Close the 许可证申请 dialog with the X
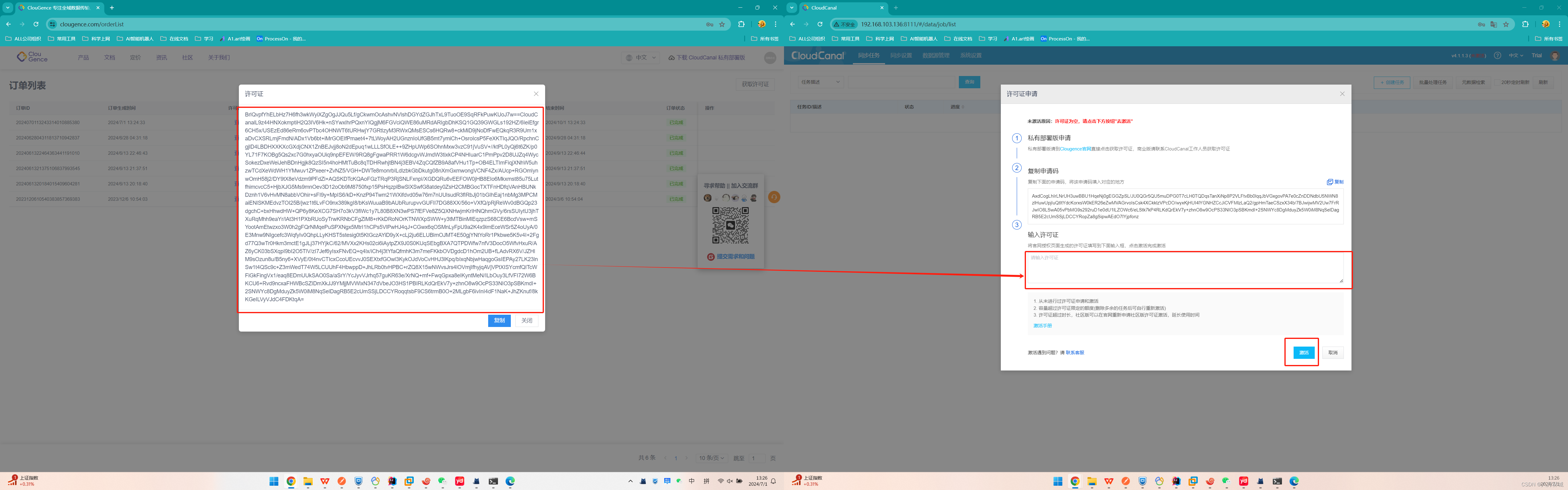Image resolution: width=1568 pixels, height=490 pixels. [x=1342, y=94]
